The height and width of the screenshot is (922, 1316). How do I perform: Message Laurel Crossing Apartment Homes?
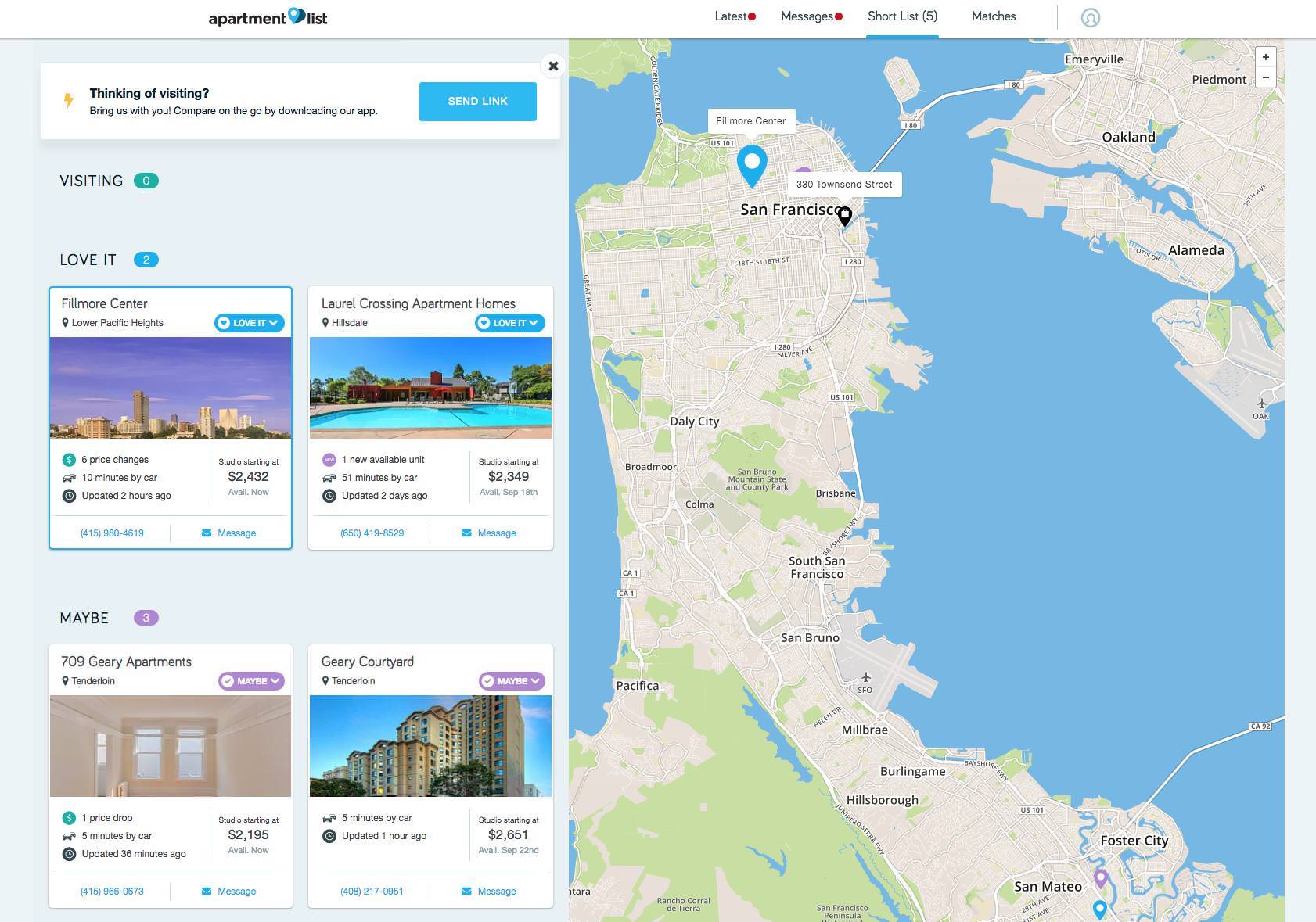tap(489, 533)
